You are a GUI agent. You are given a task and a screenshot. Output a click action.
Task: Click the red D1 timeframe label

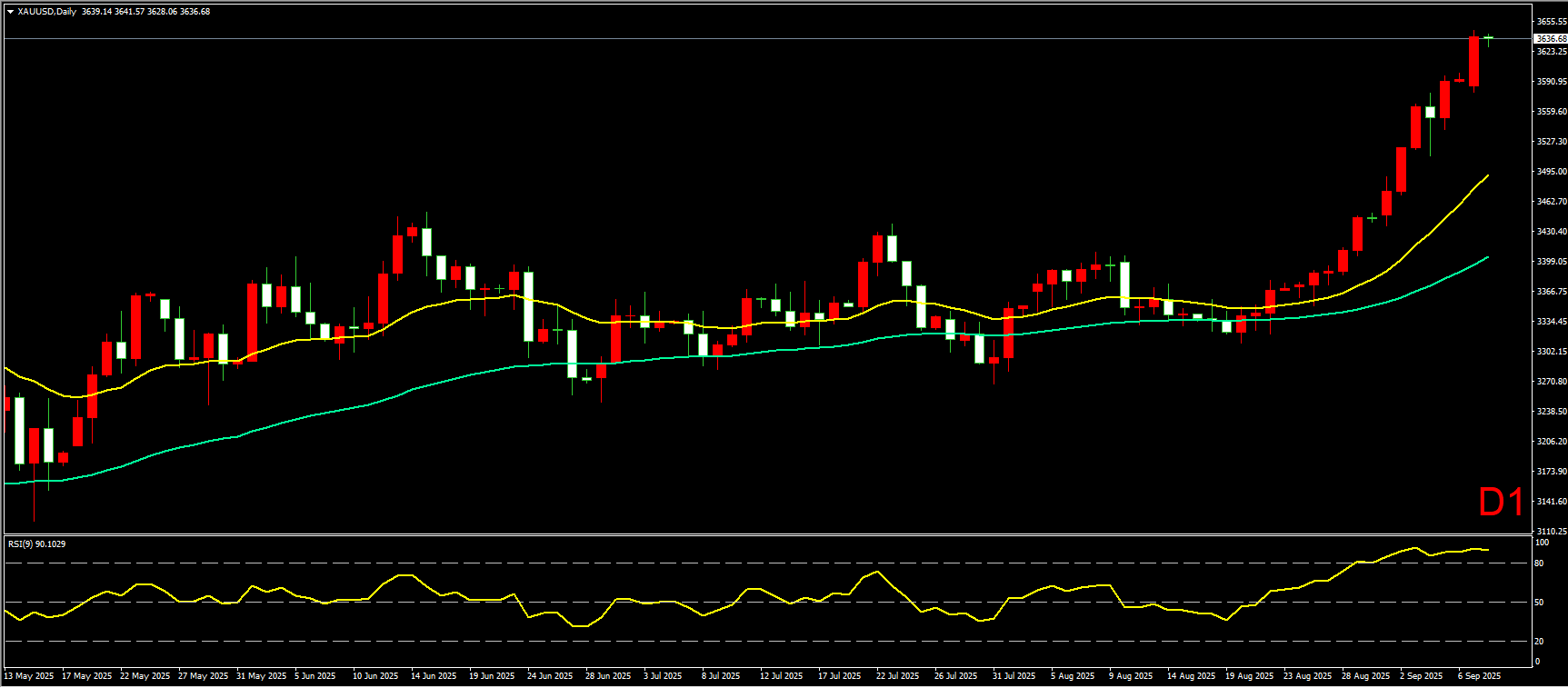tap(1501, 503)
